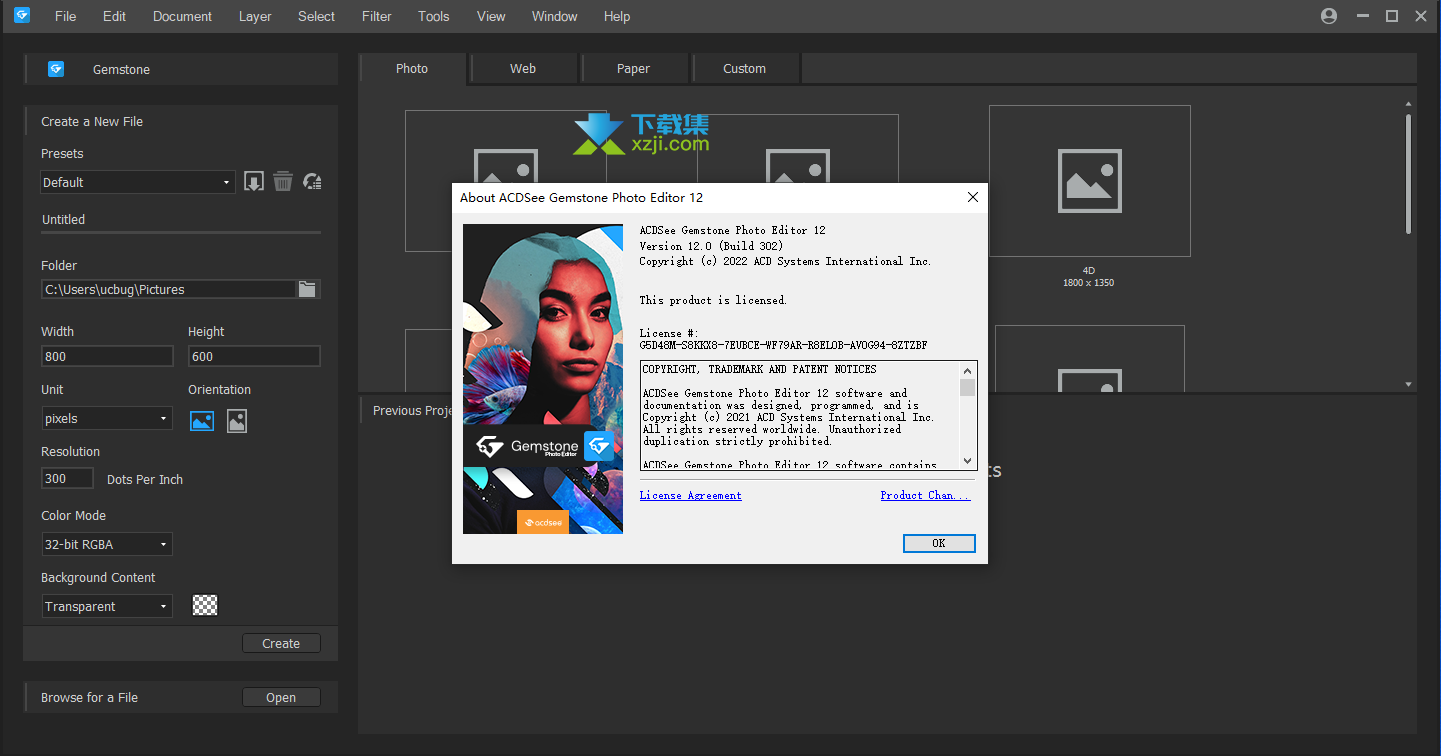Click the 'Create a New File' heading
This screenshot has height=756, width=1441.
pyautogui.click(x=92, y=122)
